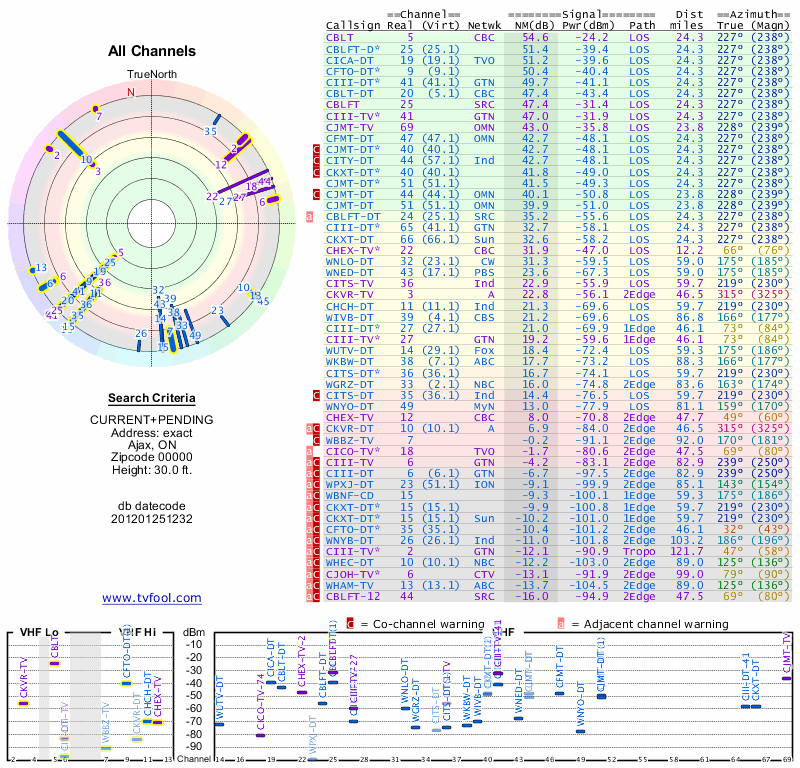Click the All Channels radar plot title
The height and width of the screenshot is (768, 800).
pos(152,51)
